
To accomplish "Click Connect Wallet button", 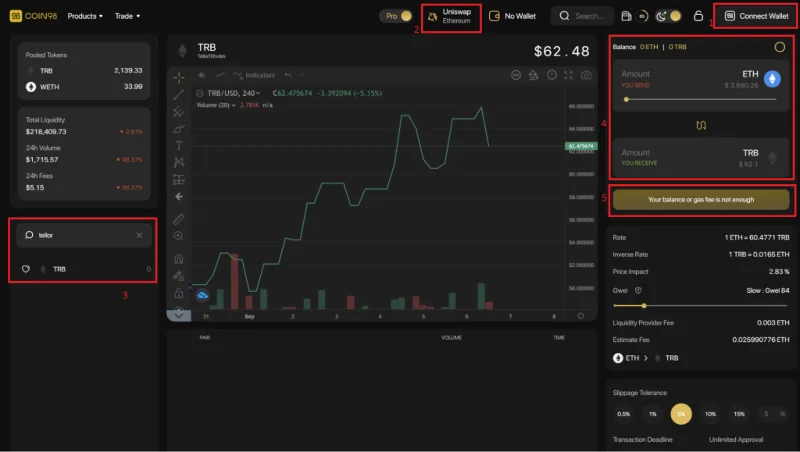I will pyautogui.click(x=757, y=16).
